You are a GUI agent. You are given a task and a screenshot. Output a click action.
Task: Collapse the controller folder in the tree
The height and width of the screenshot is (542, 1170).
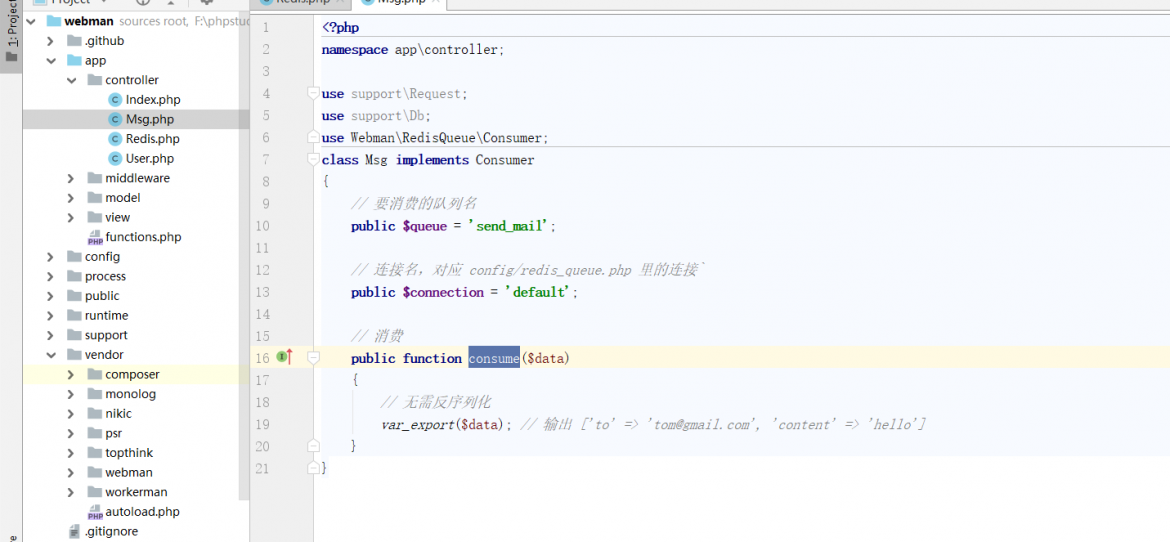(x=72, y=80)
